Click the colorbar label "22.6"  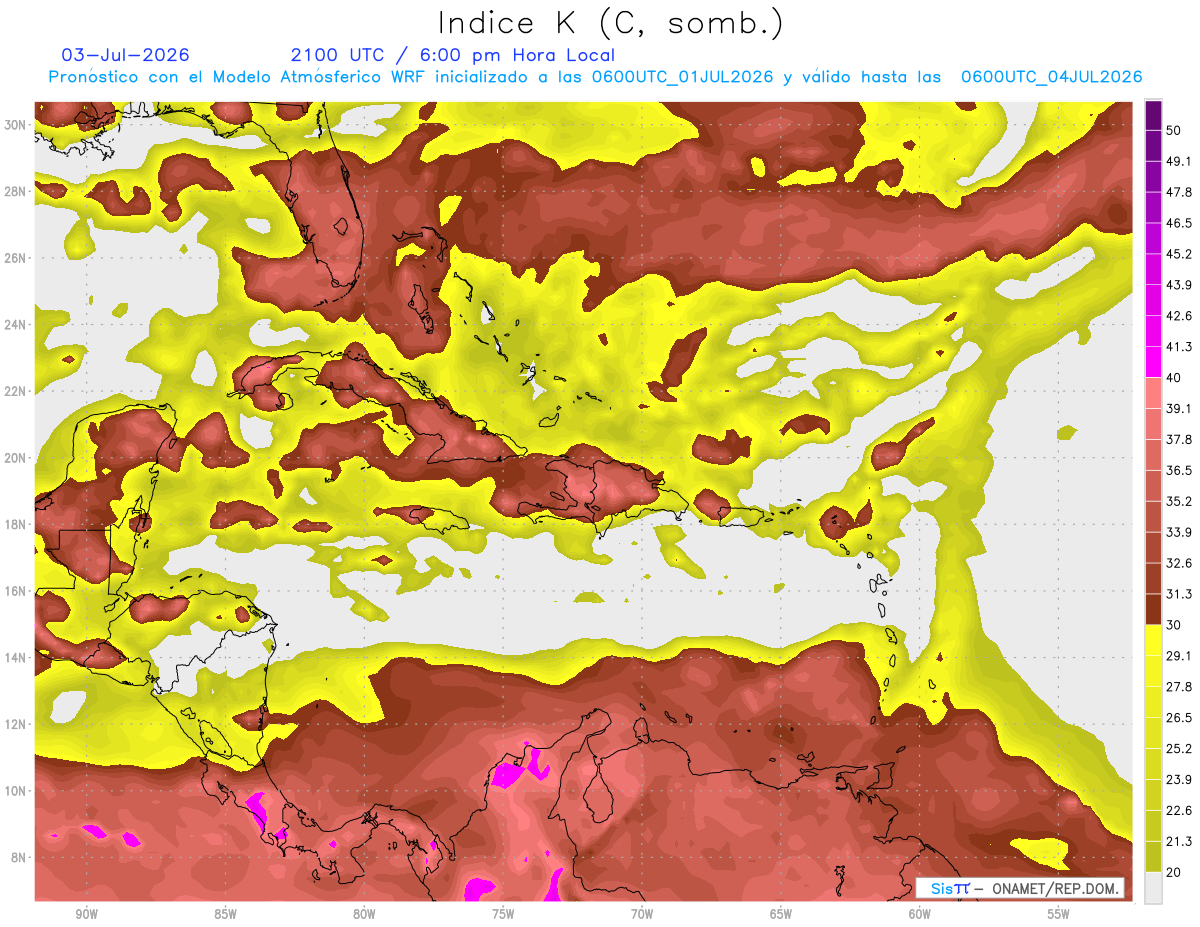(1179, 810)
